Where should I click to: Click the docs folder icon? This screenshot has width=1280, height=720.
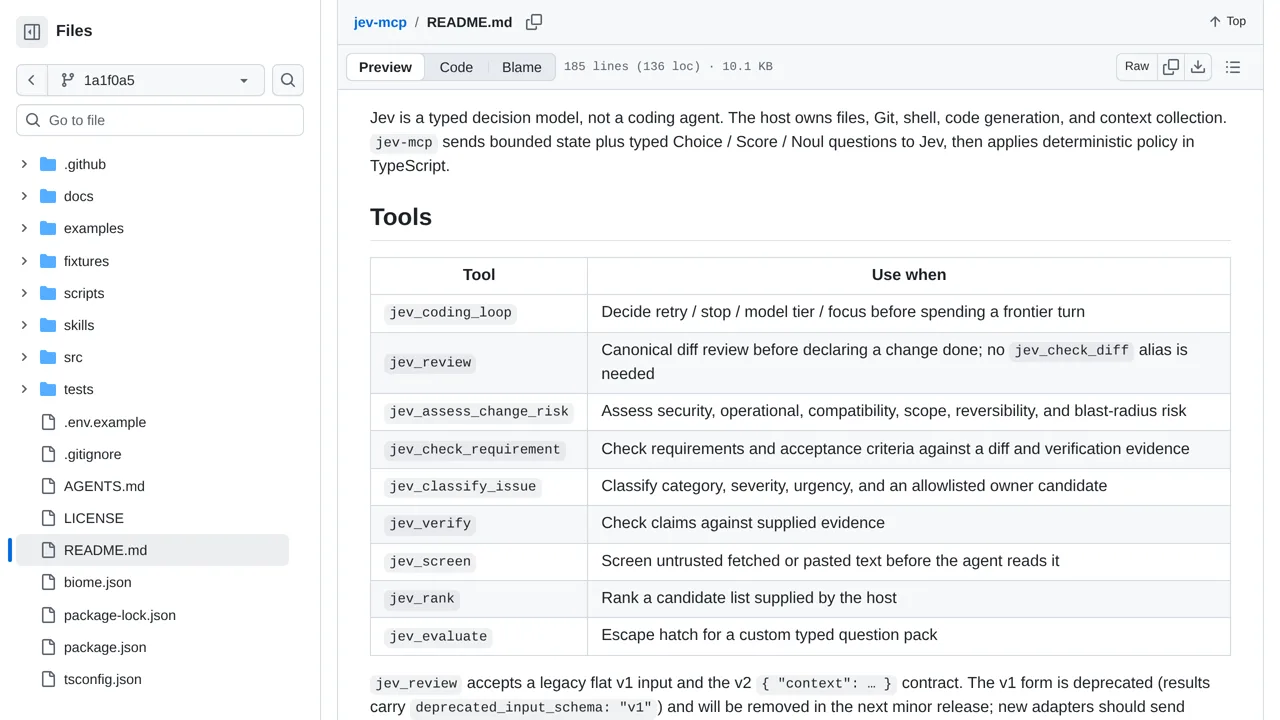48,196
